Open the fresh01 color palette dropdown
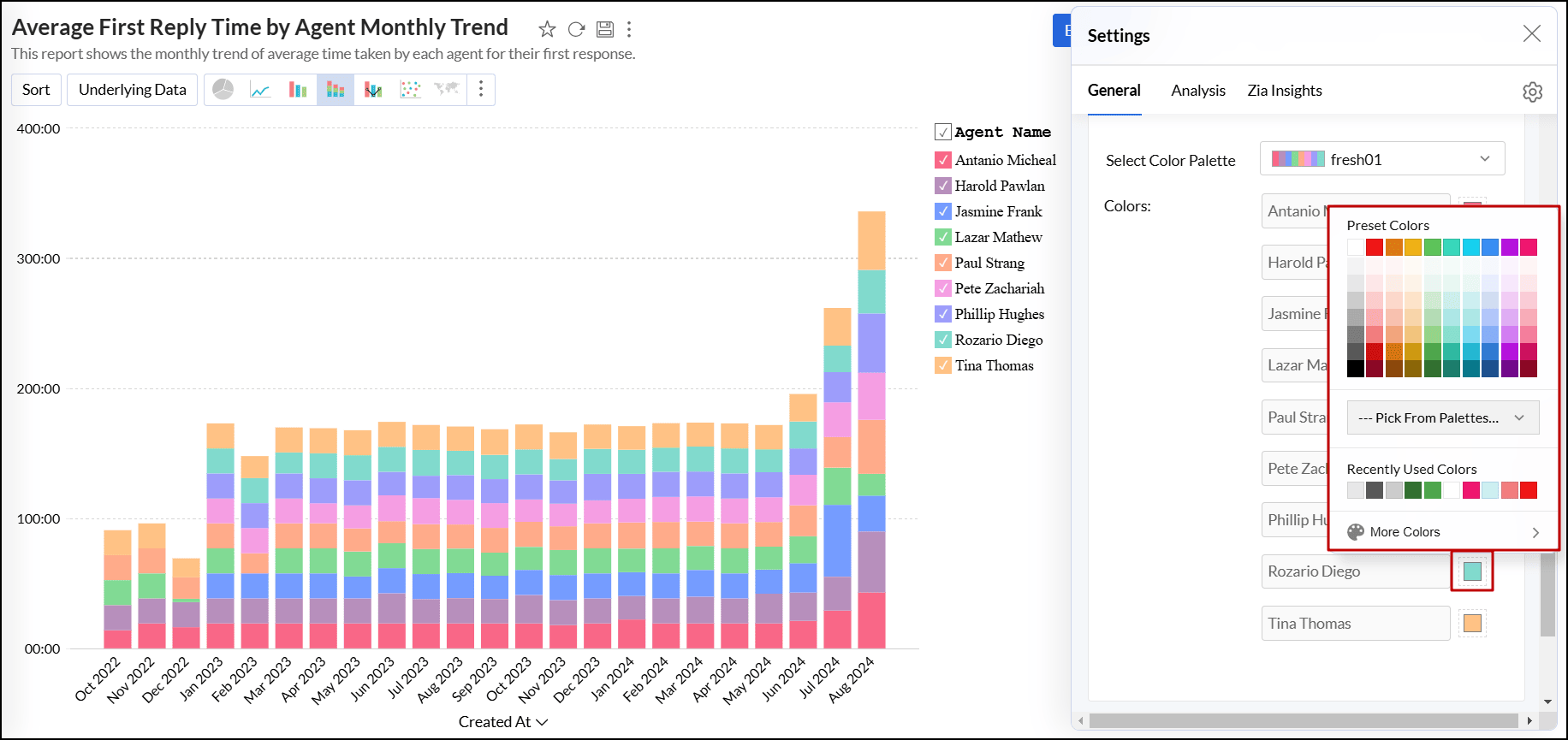1568x740 pixels. coord(1381,159)
